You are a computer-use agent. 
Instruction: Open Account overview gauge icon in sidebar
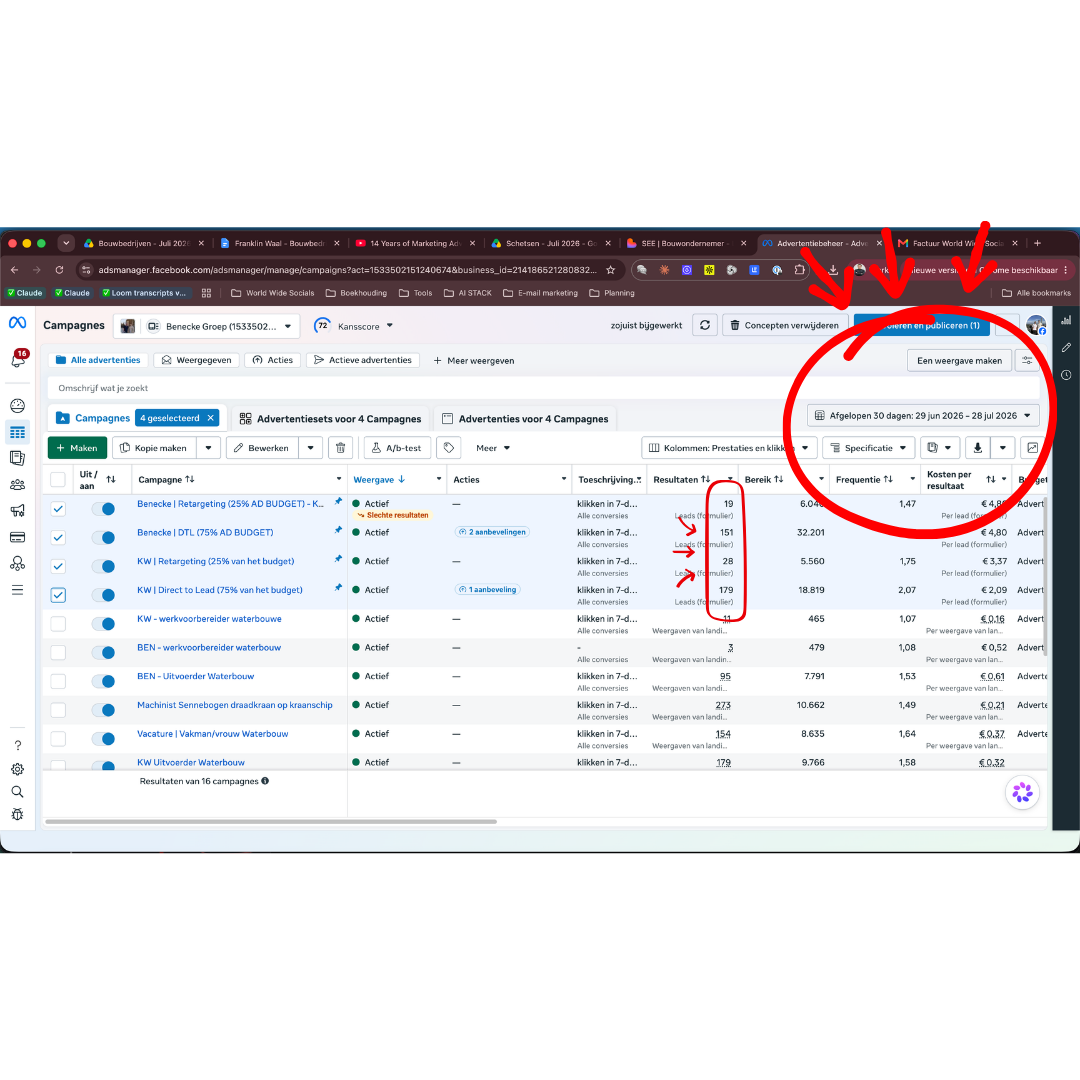(x=17, y=406)
